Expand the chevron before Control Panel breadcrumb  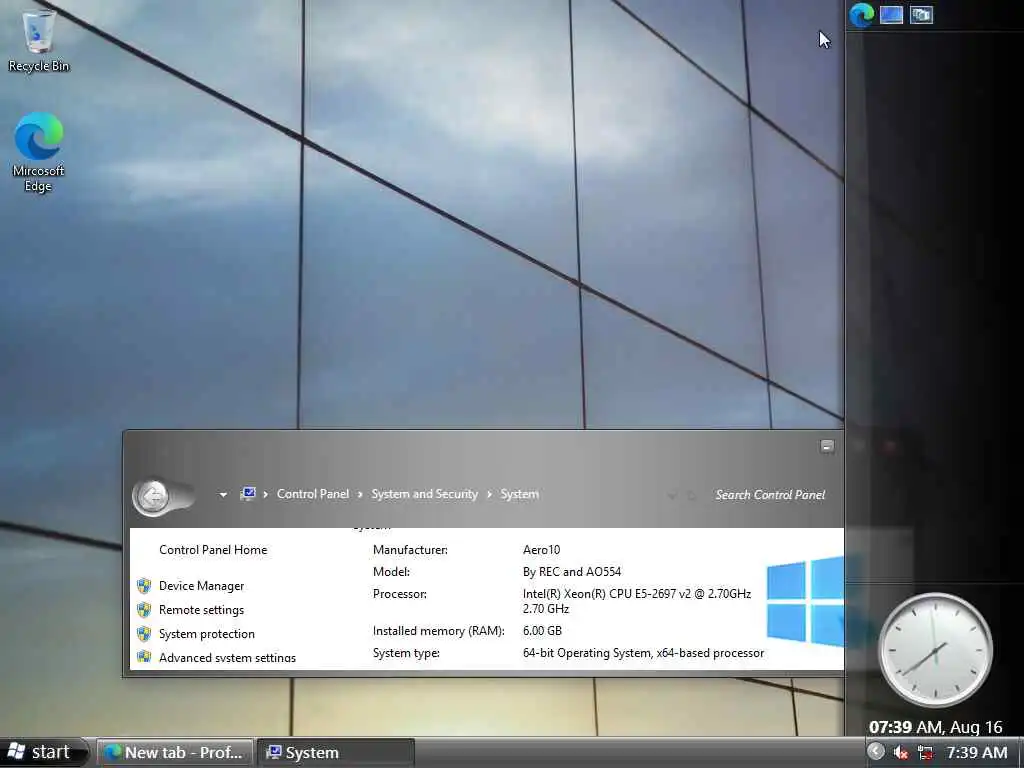point(265,494)
